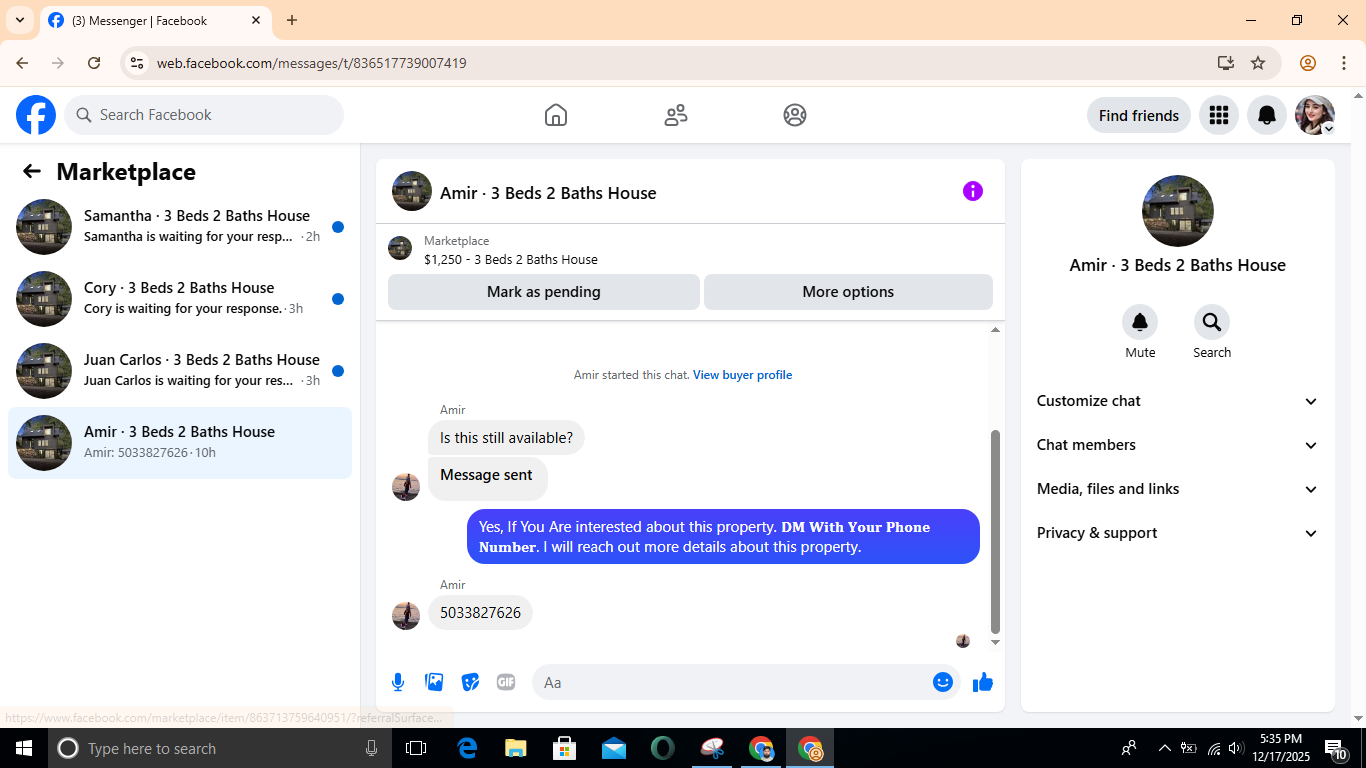Open the Cory conversation

tap(180, 299)
